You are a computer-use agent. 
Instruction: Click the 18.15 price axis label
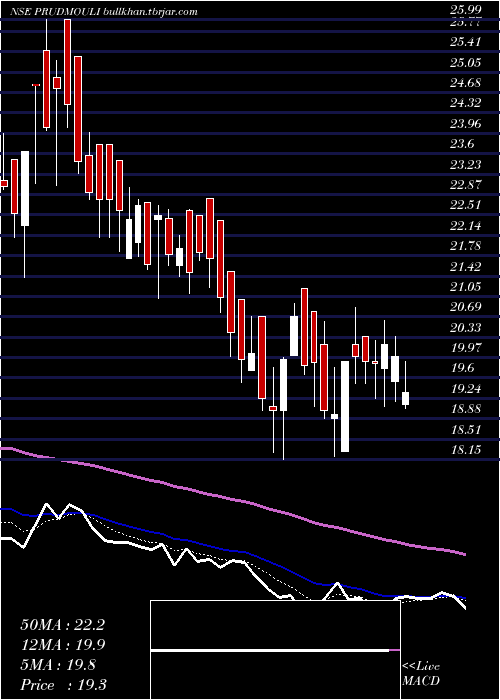pos(466,450)
